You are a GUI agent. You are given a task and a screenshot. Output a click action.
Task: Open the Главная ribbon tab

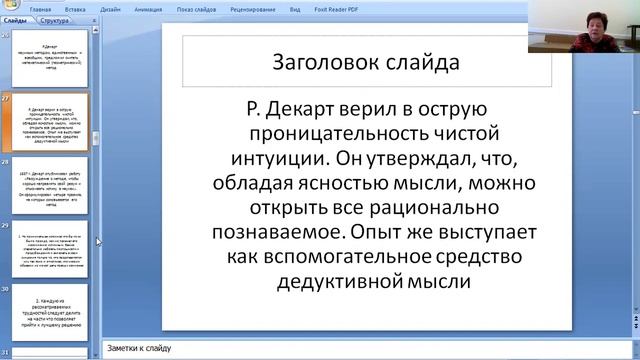click(40, 9)
